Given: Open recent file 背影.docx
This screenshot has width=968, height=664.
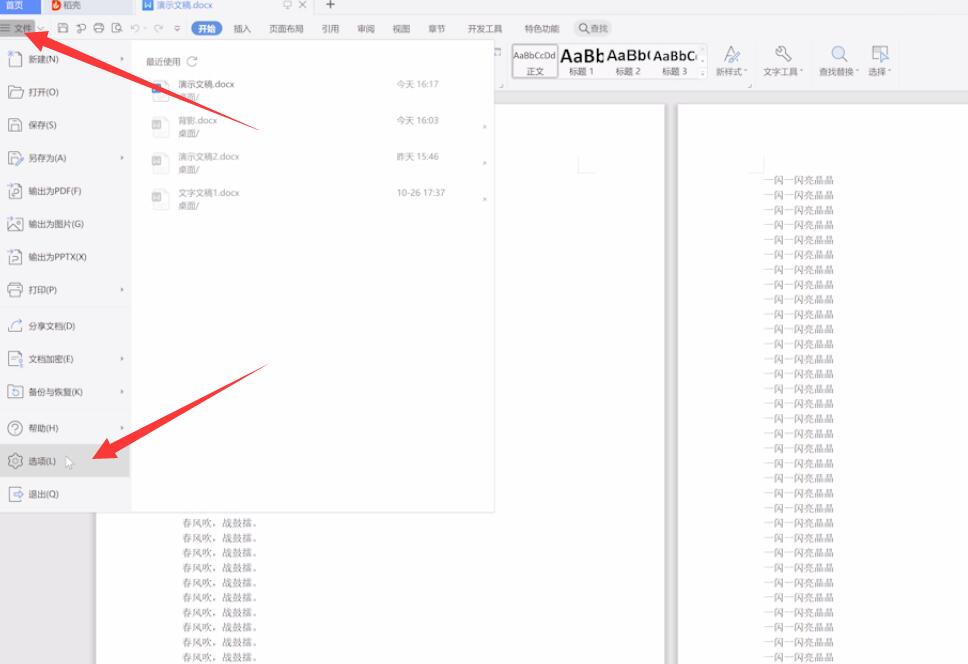Looking at the screenshot, I should click(313, 126).
